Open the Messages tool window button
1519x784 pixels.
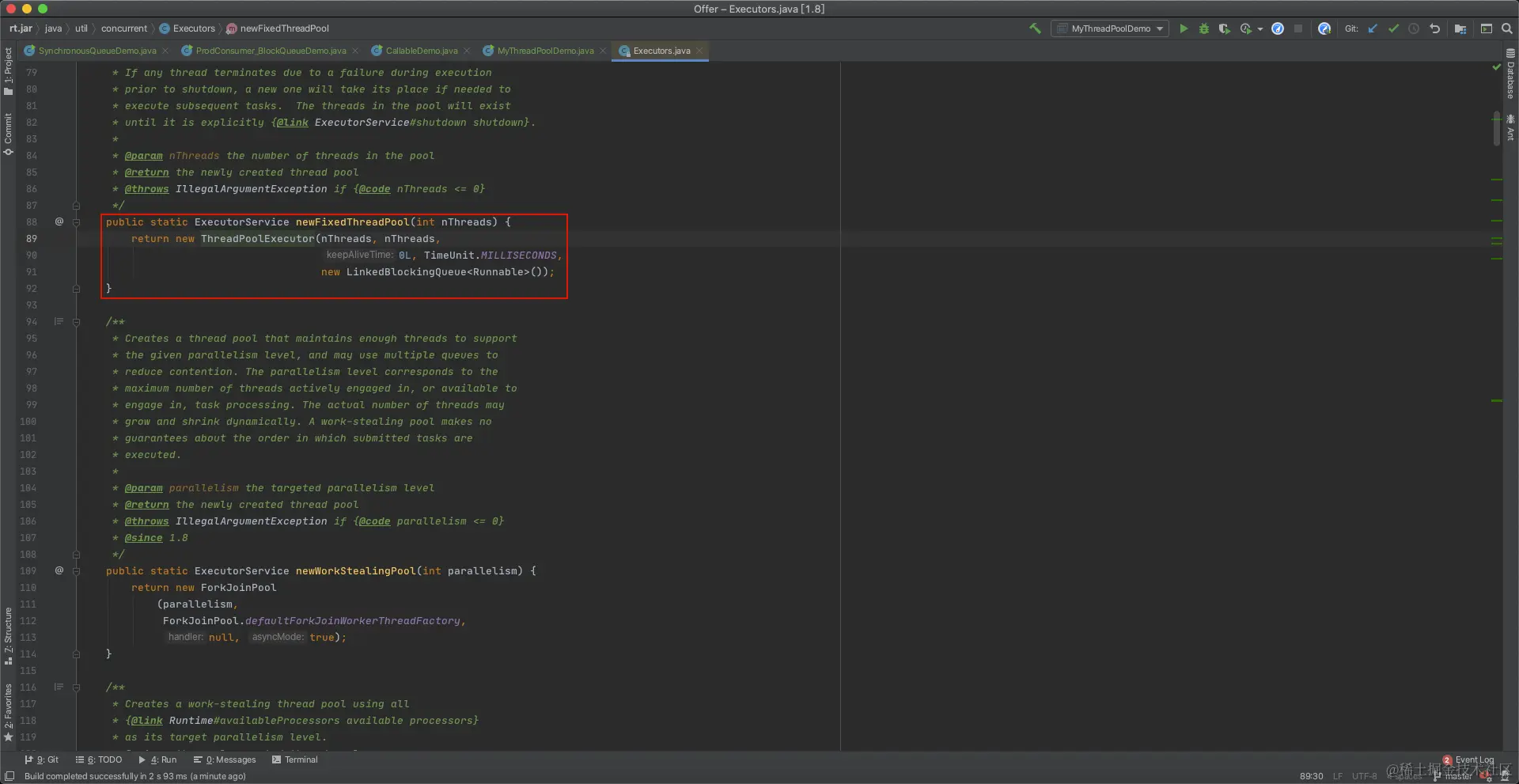coord(225,759)
